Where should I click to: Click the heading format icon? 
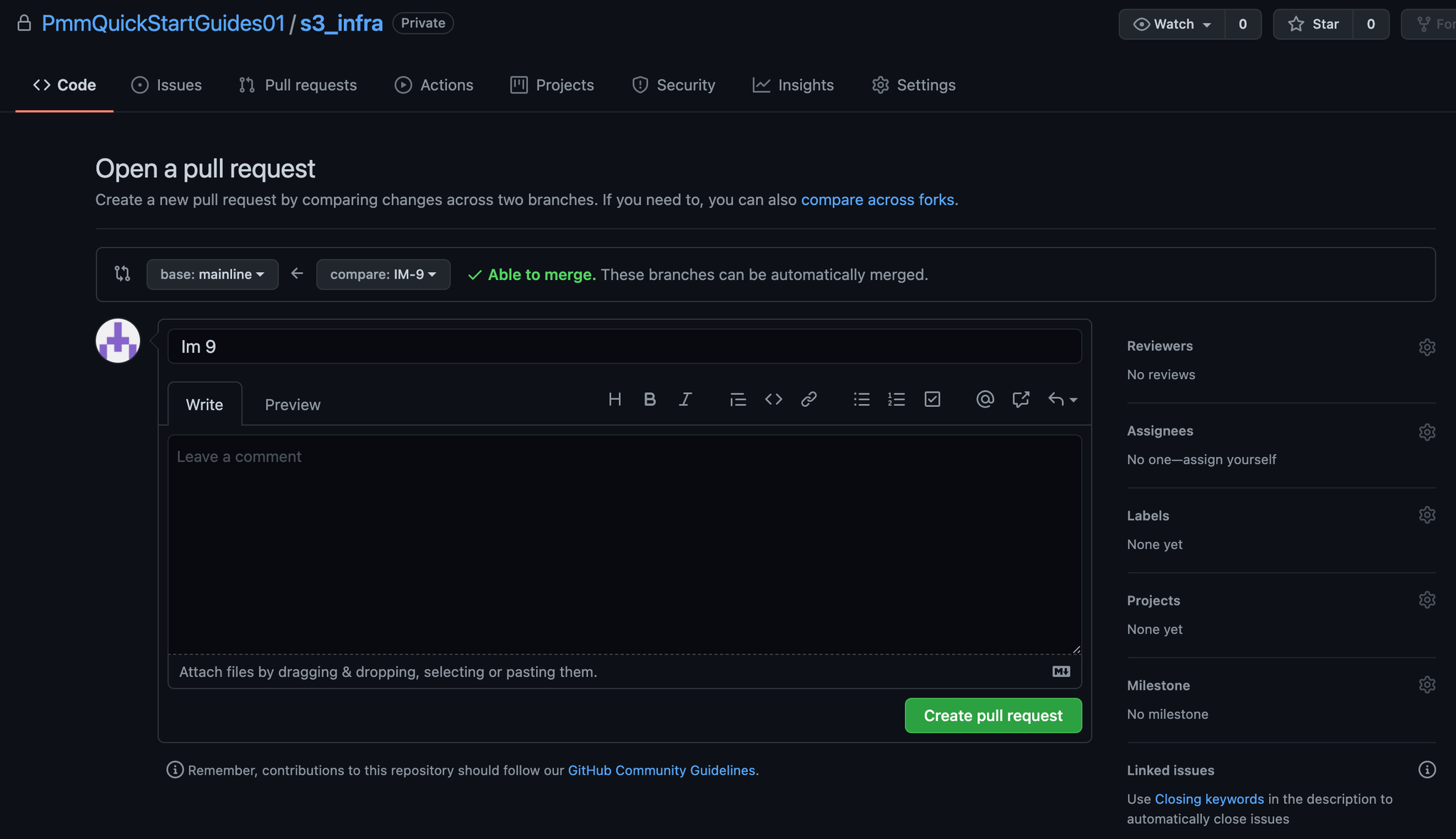click(614, 400)
